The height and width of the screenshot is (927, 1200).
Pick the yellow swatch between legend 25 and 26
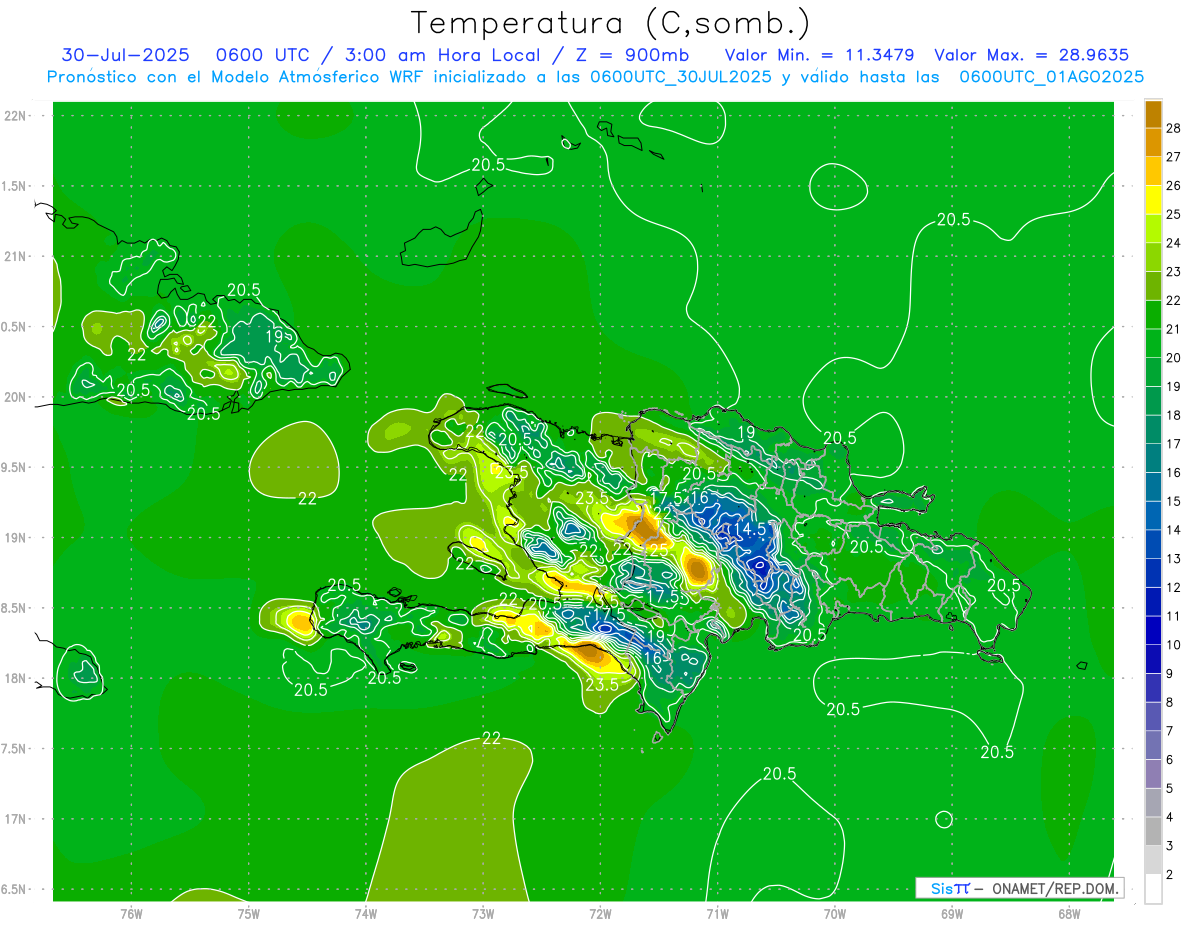point(1153,199)
